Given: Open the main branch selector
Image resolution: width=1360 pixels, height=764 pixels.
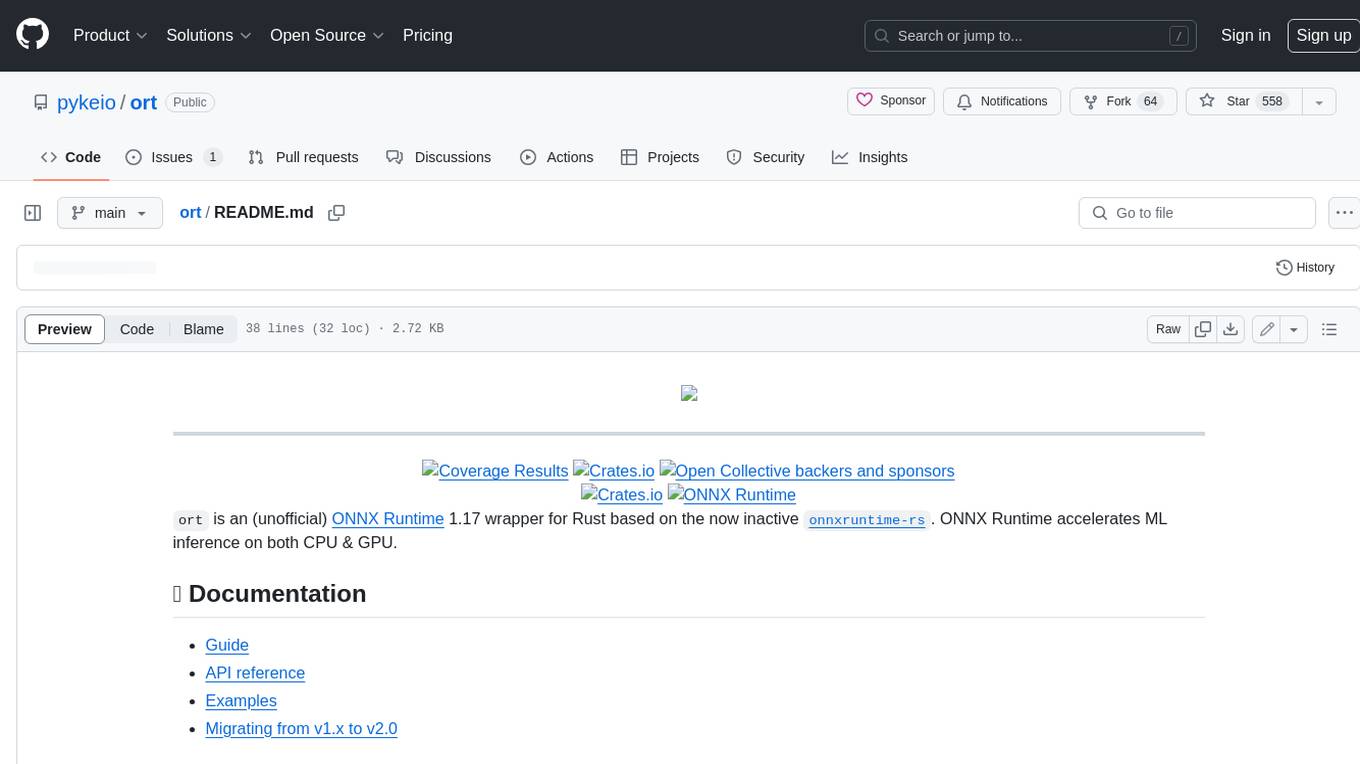Looking at the screenshot, I should (x=110, y=213).
